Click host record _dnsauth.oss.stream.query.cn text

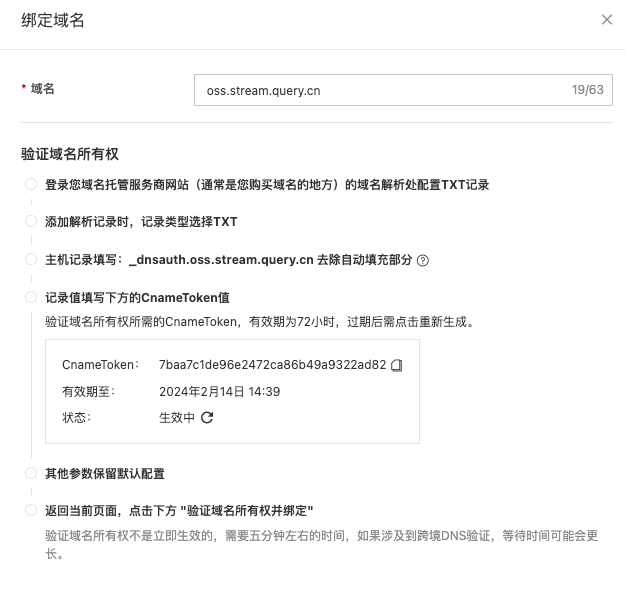pyautogui.click(x=219, y=260)
